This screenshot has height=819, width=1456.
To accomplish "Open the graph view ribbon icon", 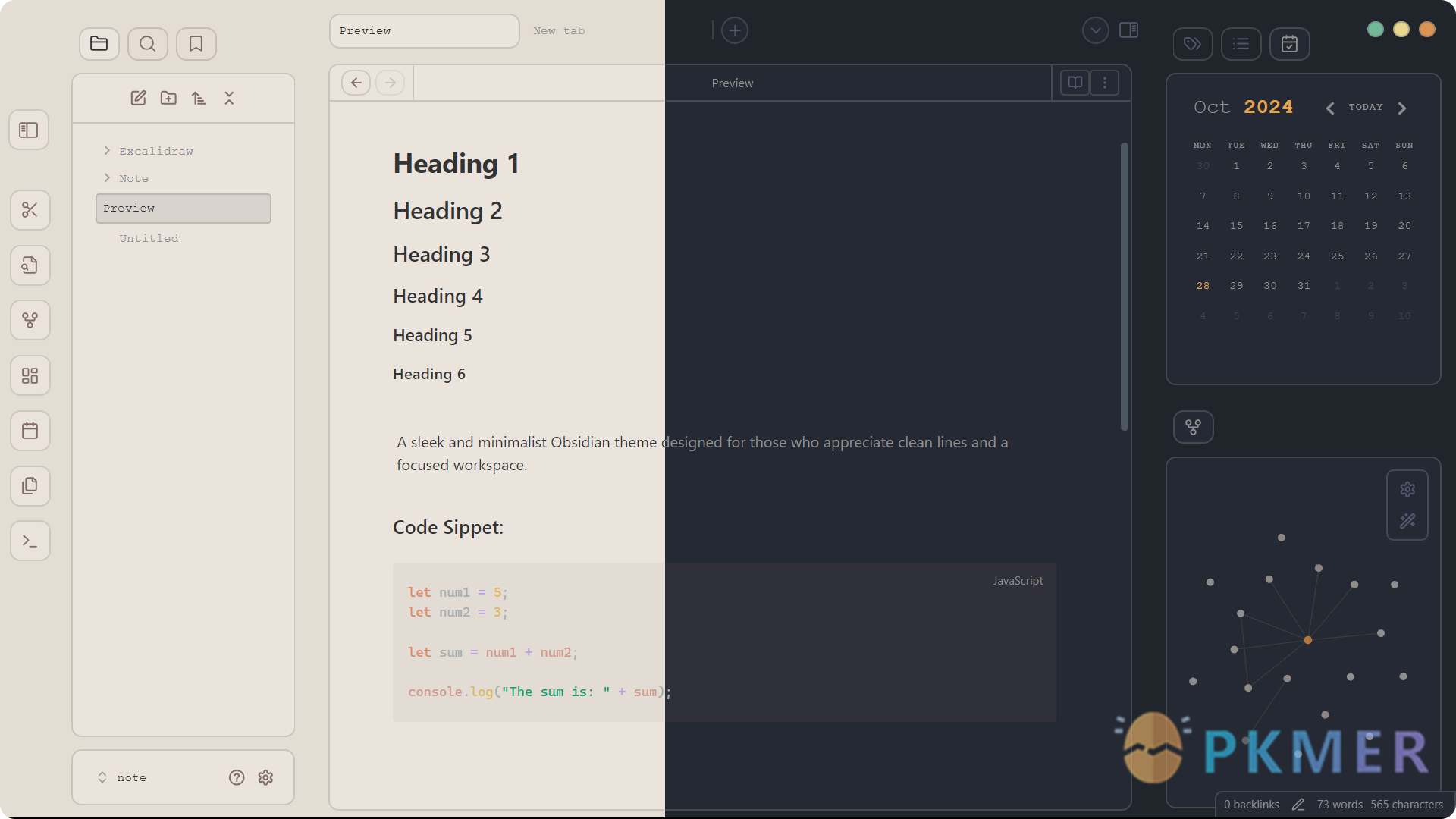I will tap(30, 321).
